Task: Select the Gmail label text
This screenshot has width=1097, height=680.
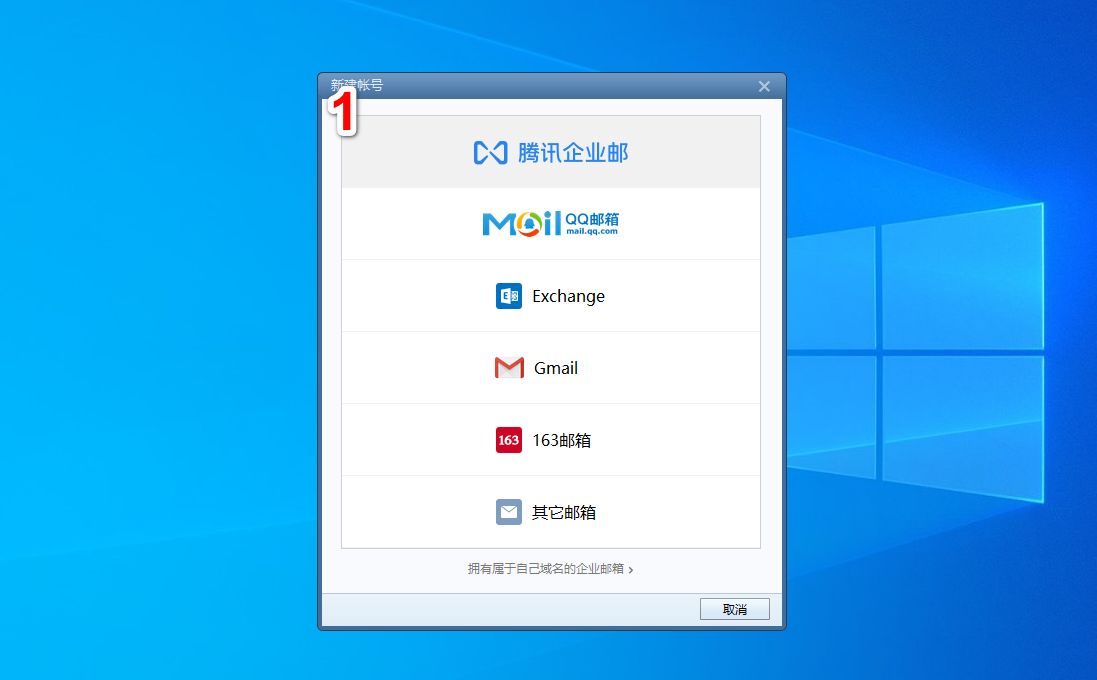Action: (555, 368)
